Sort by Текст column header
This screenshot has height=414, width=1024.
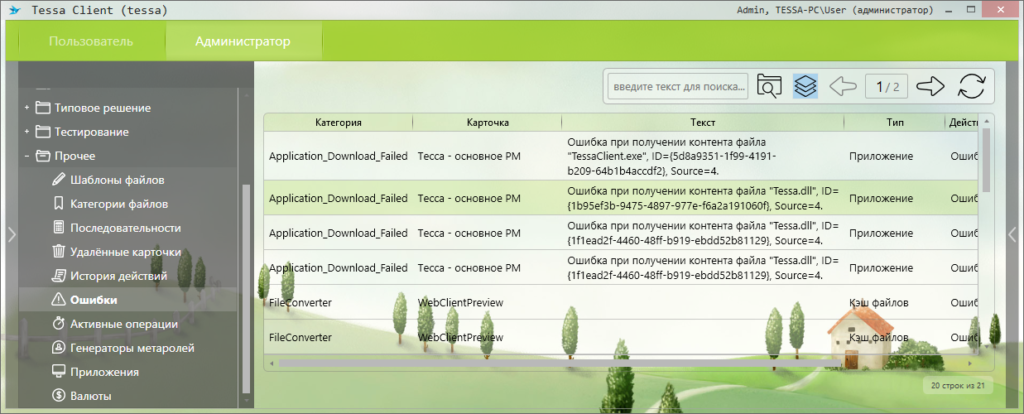pyautogui.click(x=702, y=122)
